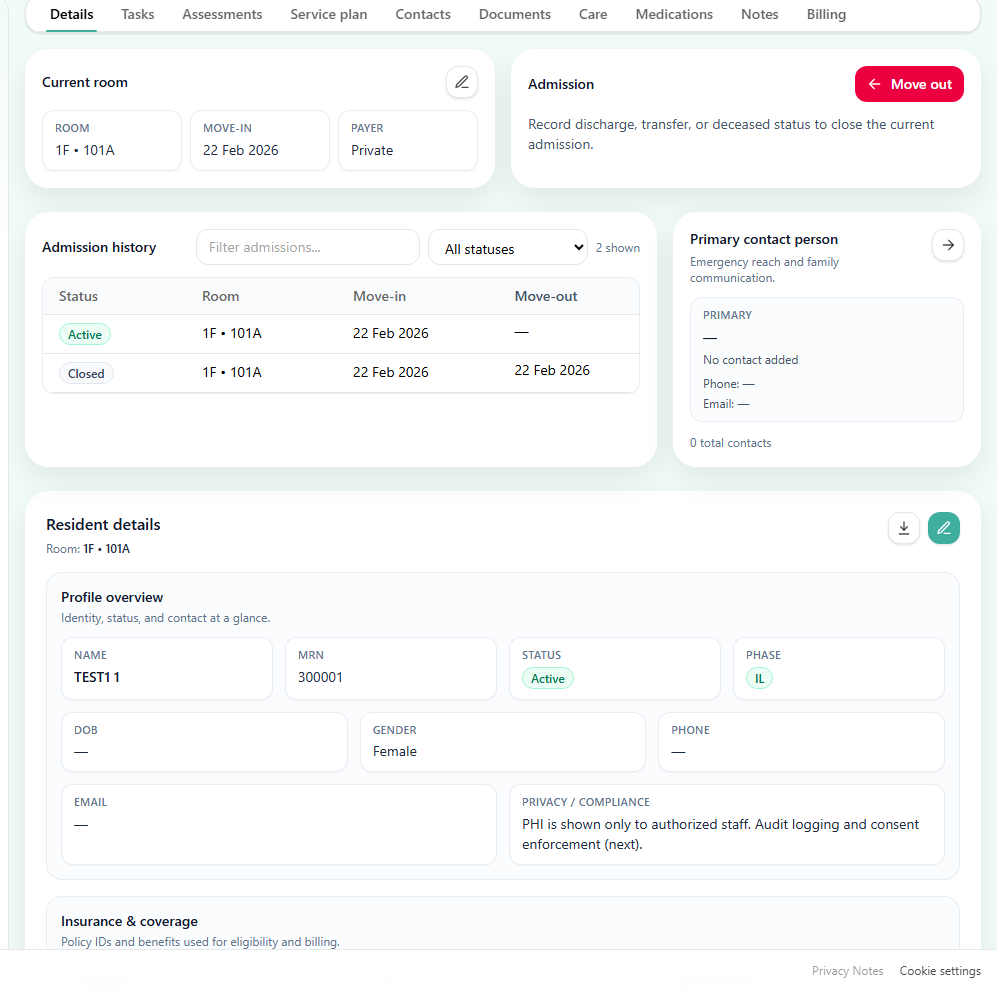997x990 pixels.
Task: Click the Move out button
Action: pyautogui.click(x=908, y=84)
